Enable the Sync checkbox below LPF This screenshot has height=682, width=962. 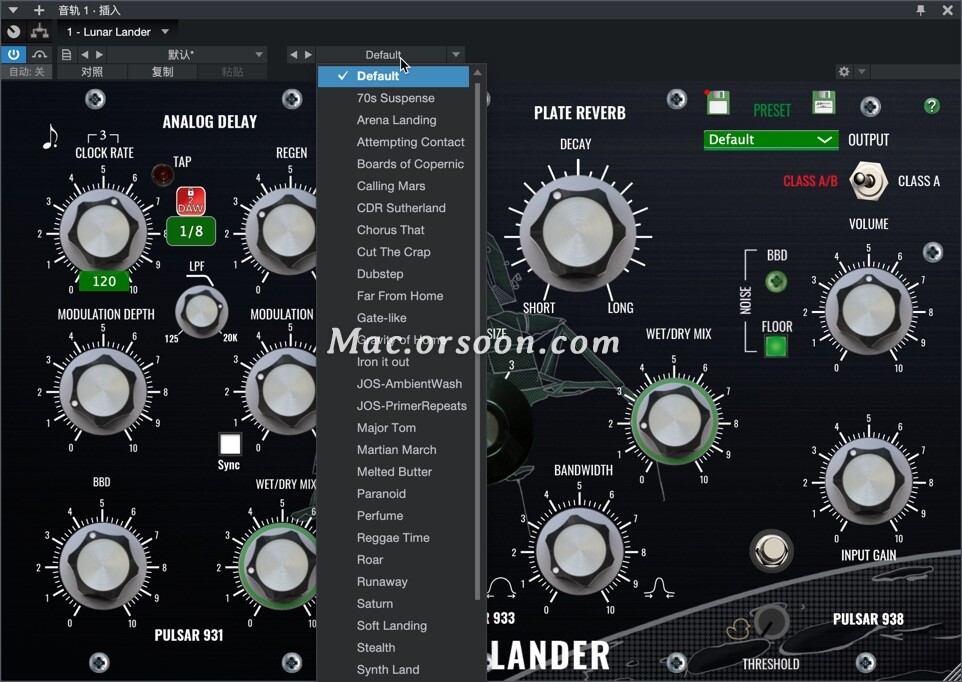(229, 443)
